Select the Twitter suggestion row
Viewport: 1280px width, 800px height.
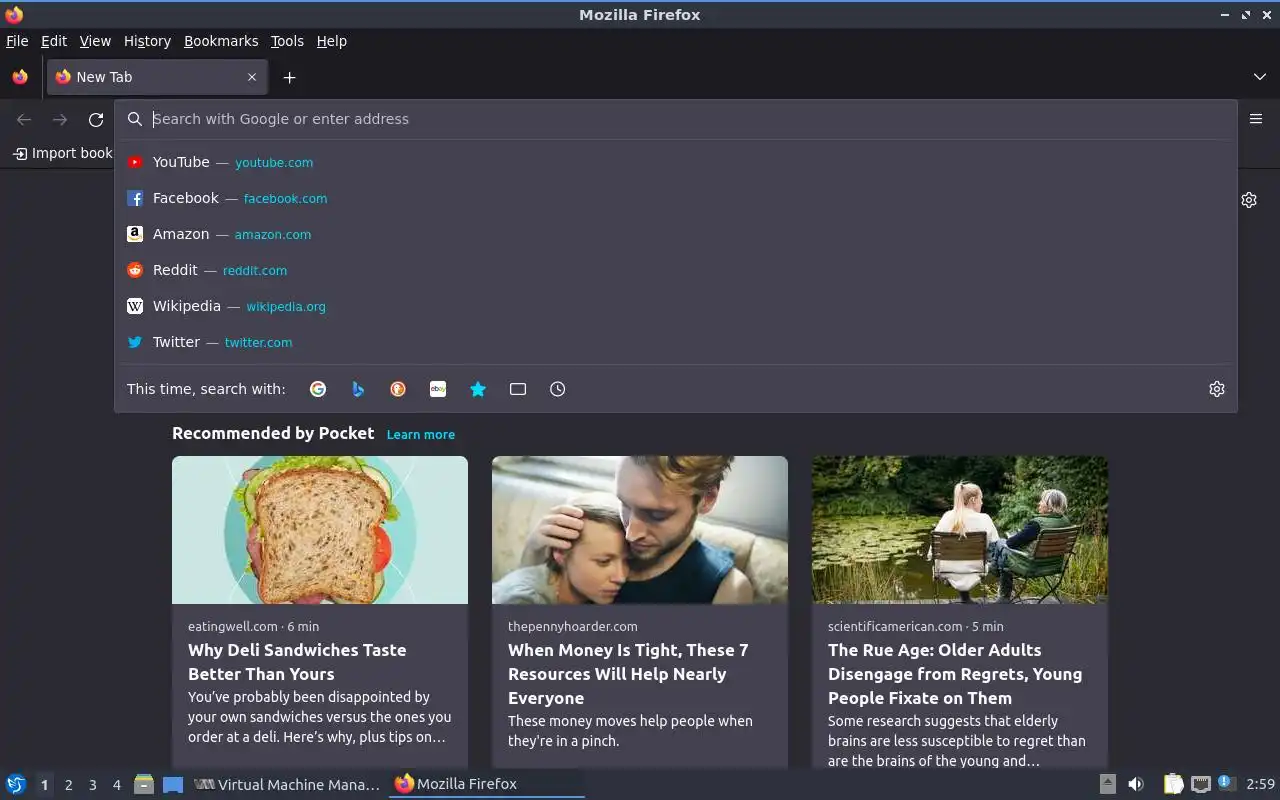click(x=676, y=342)
